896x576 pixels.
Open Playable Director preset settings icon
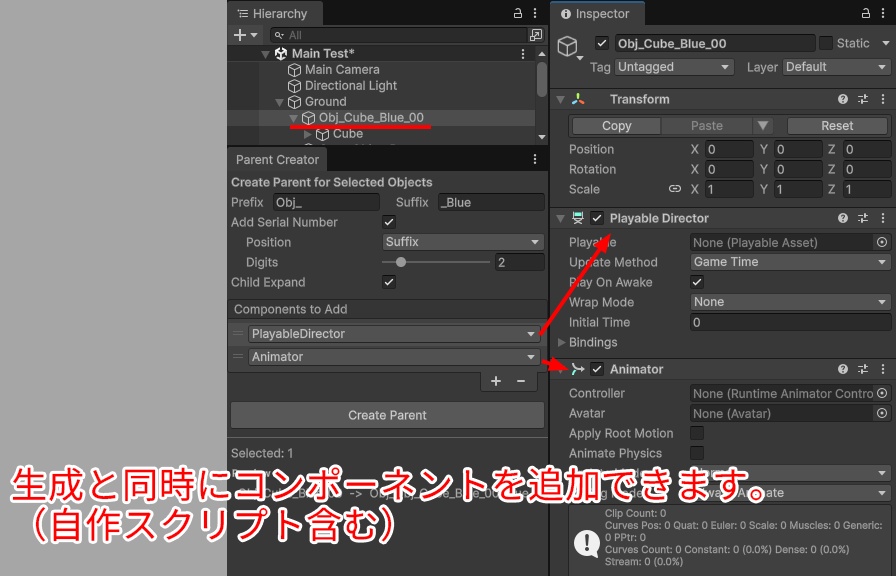click(x=863, y=218)
